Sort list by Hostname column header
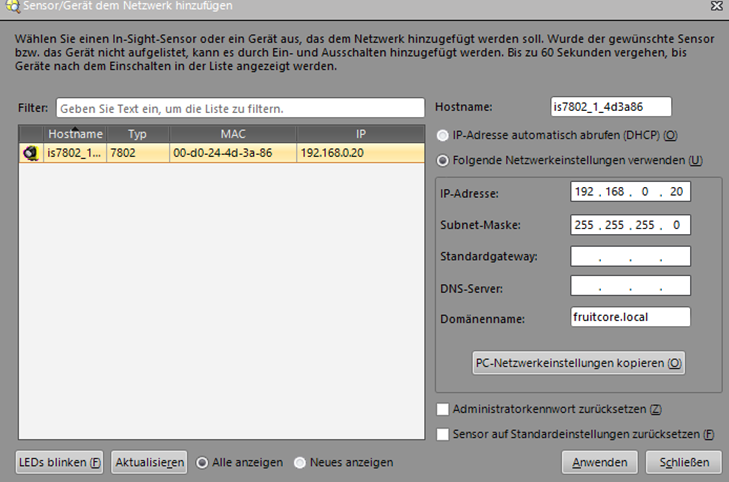This screenshot has height=482, width=729. pos(75,133)
